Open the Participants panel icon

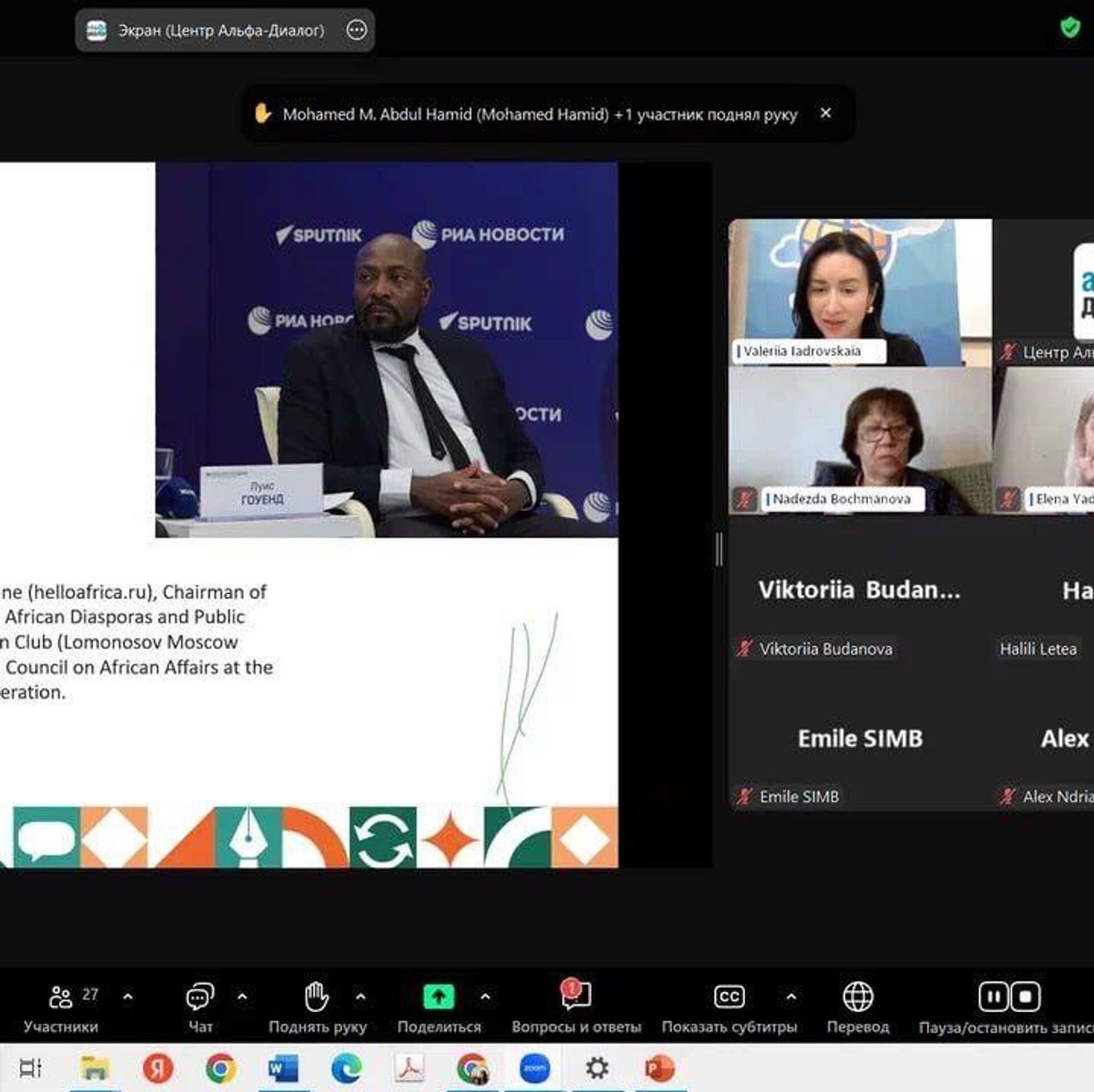[61, 997]
